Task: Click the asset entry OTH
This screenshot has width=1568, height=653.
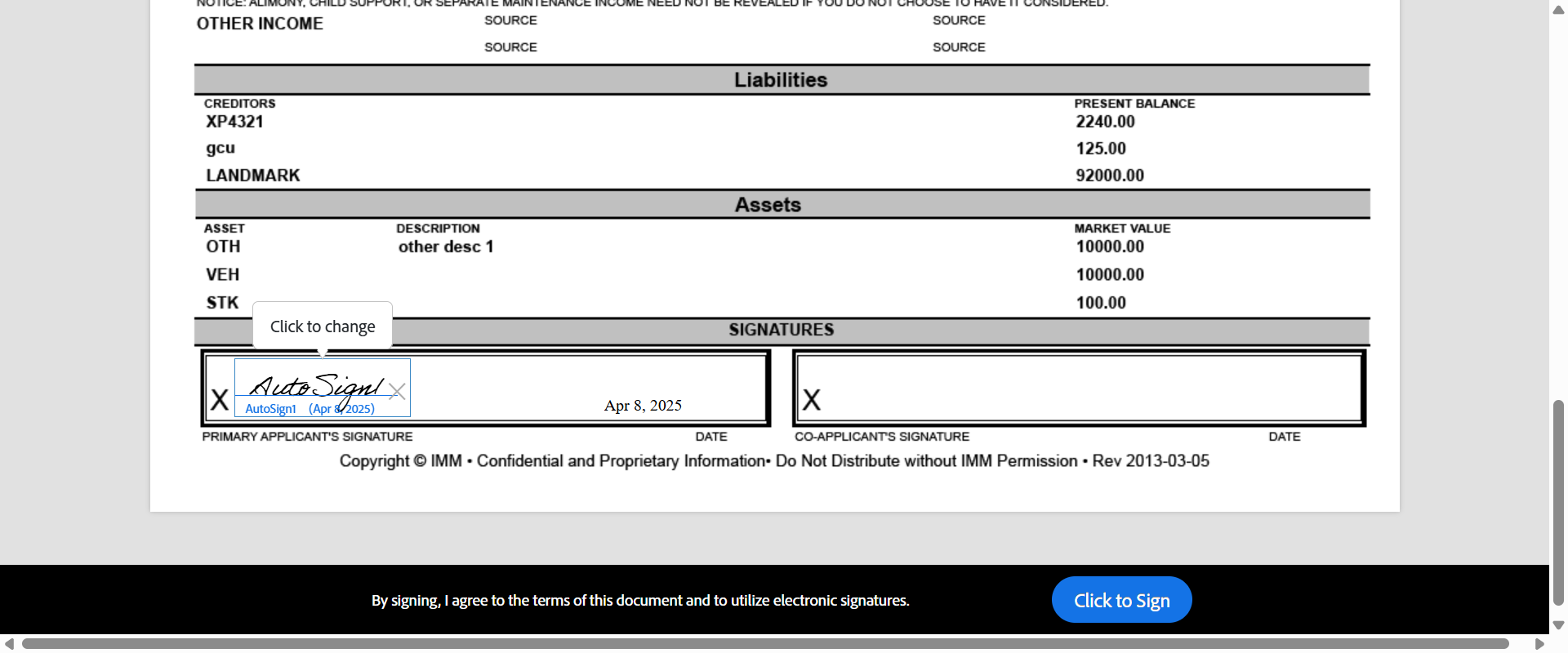Action: pyautogui.click(x=223, y=247)
